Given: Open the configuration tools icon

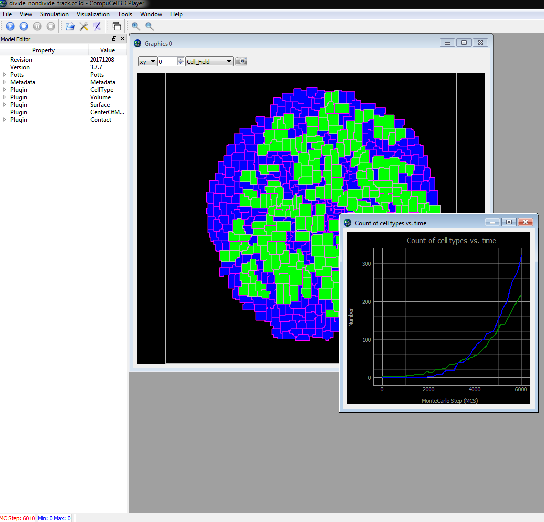Looking at the screenshot, I should 84,26.
